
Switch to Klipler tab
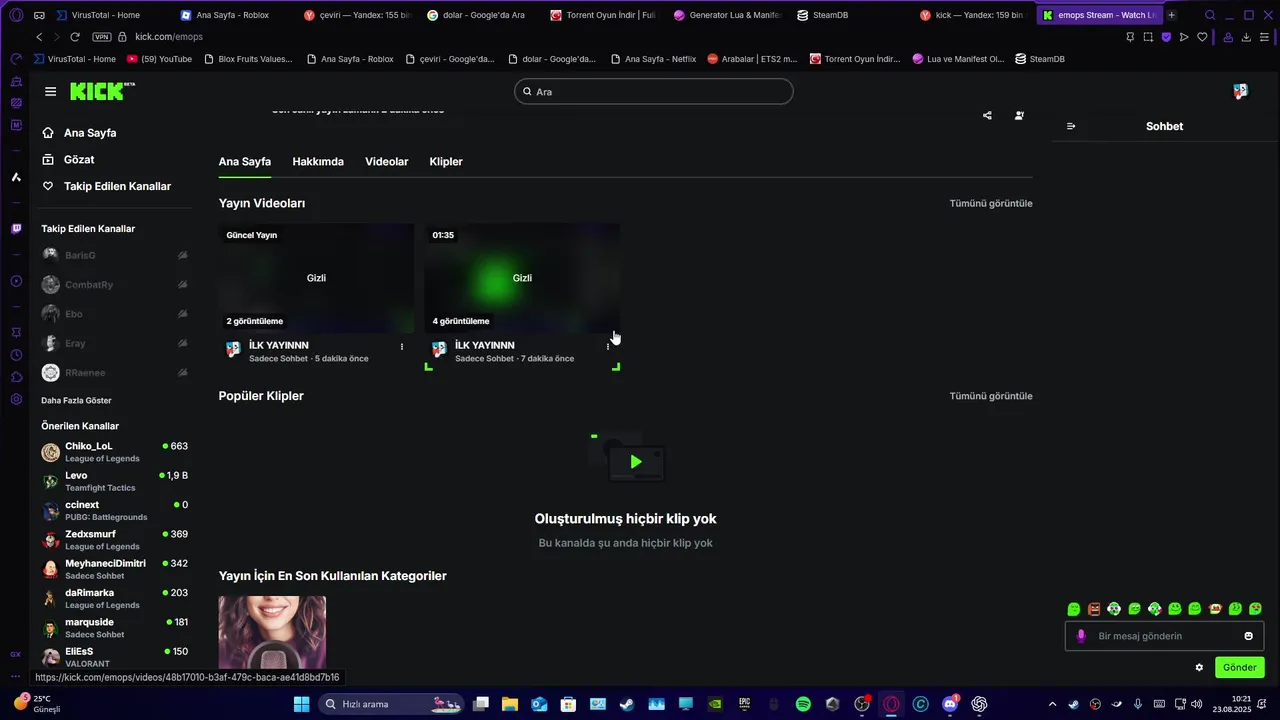(446, 162)
